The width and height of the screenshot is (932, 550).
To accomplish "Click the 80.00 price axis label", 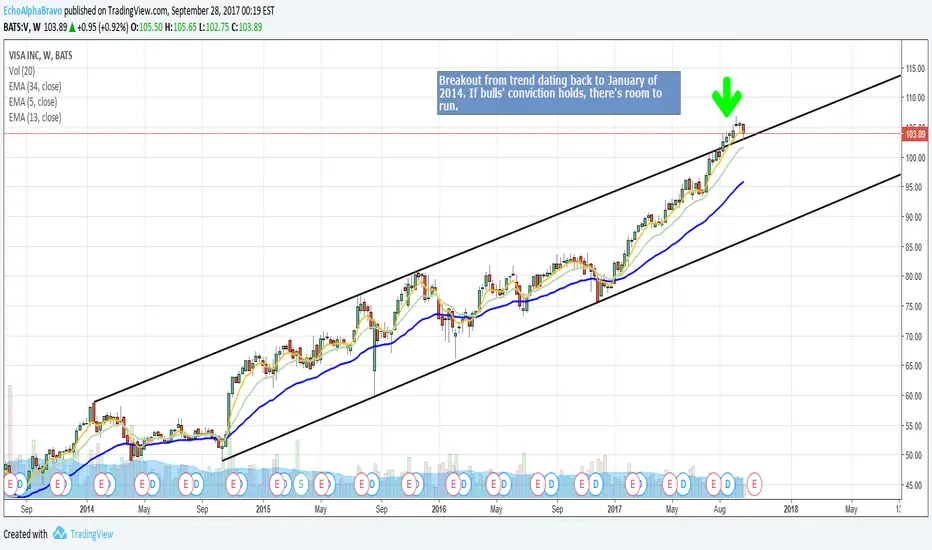I will [x=915, y=276].
